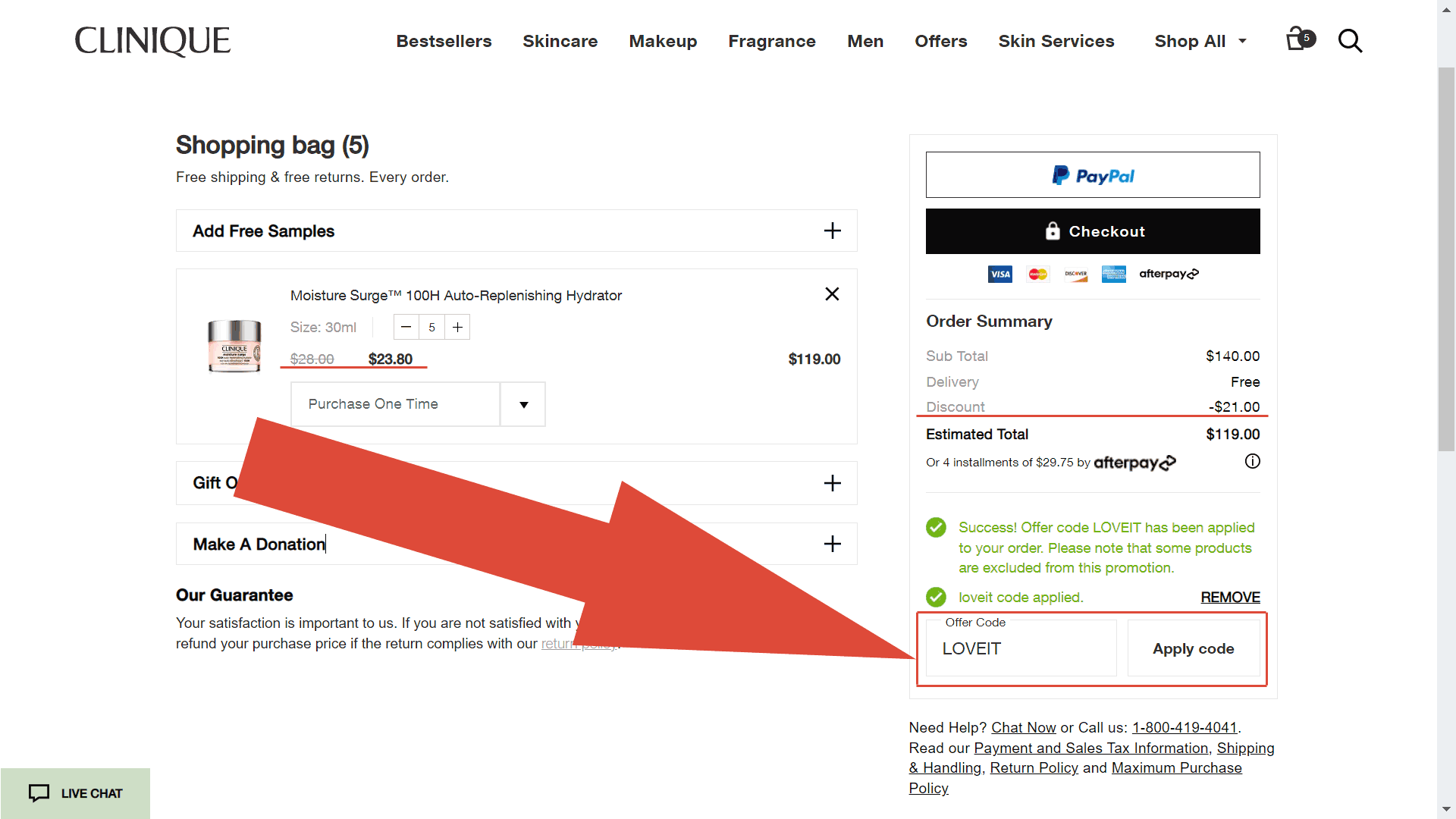Image resolution: width=1456 pixels, height=819 pixels.
Task: Open the Shipping & Handling link
Action: [1245, 748]
